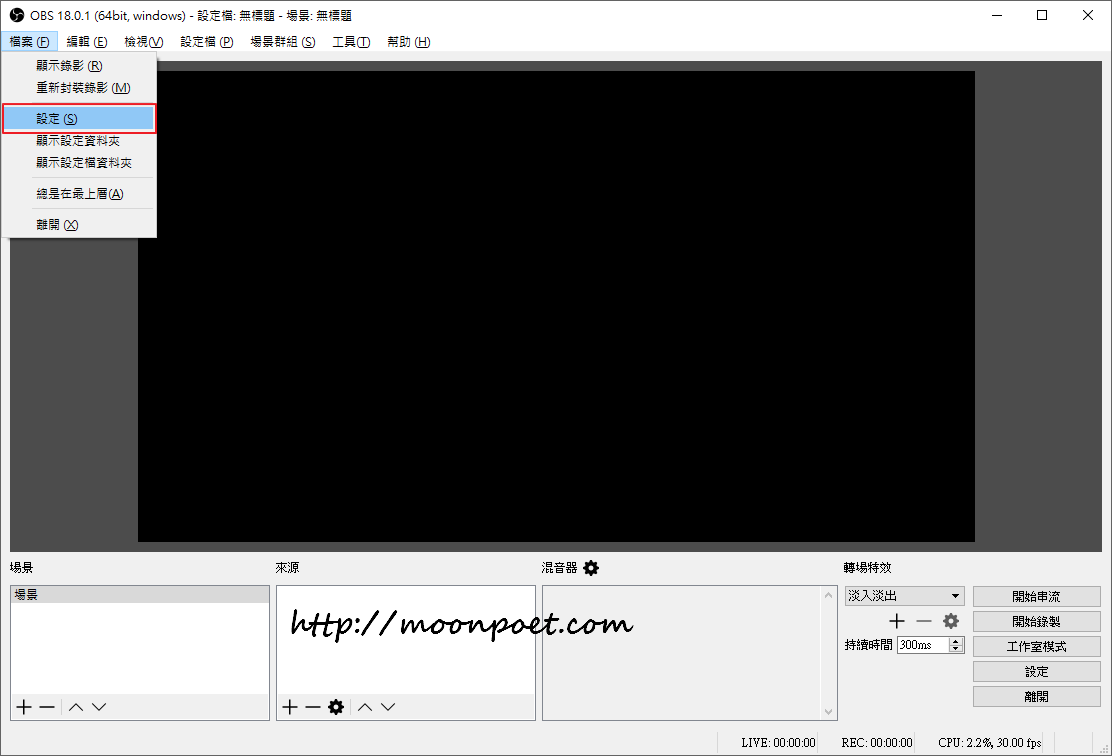Move source down with down arrow
The width and height of the screenshot is (1112, 756).
[x=388, y=707]
